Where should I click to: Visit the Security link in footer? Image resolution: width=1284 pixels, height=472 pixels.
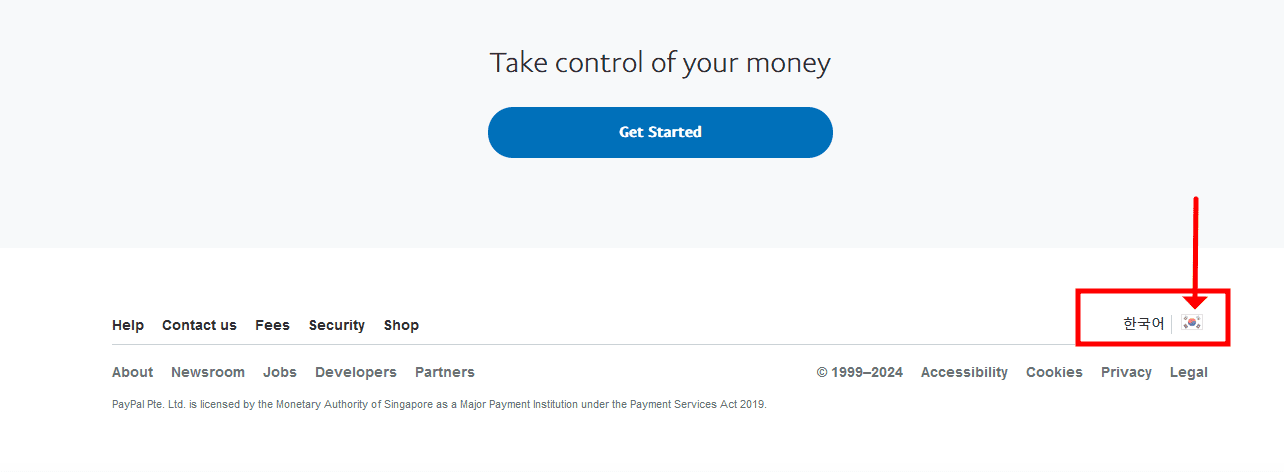click(336, 325)
